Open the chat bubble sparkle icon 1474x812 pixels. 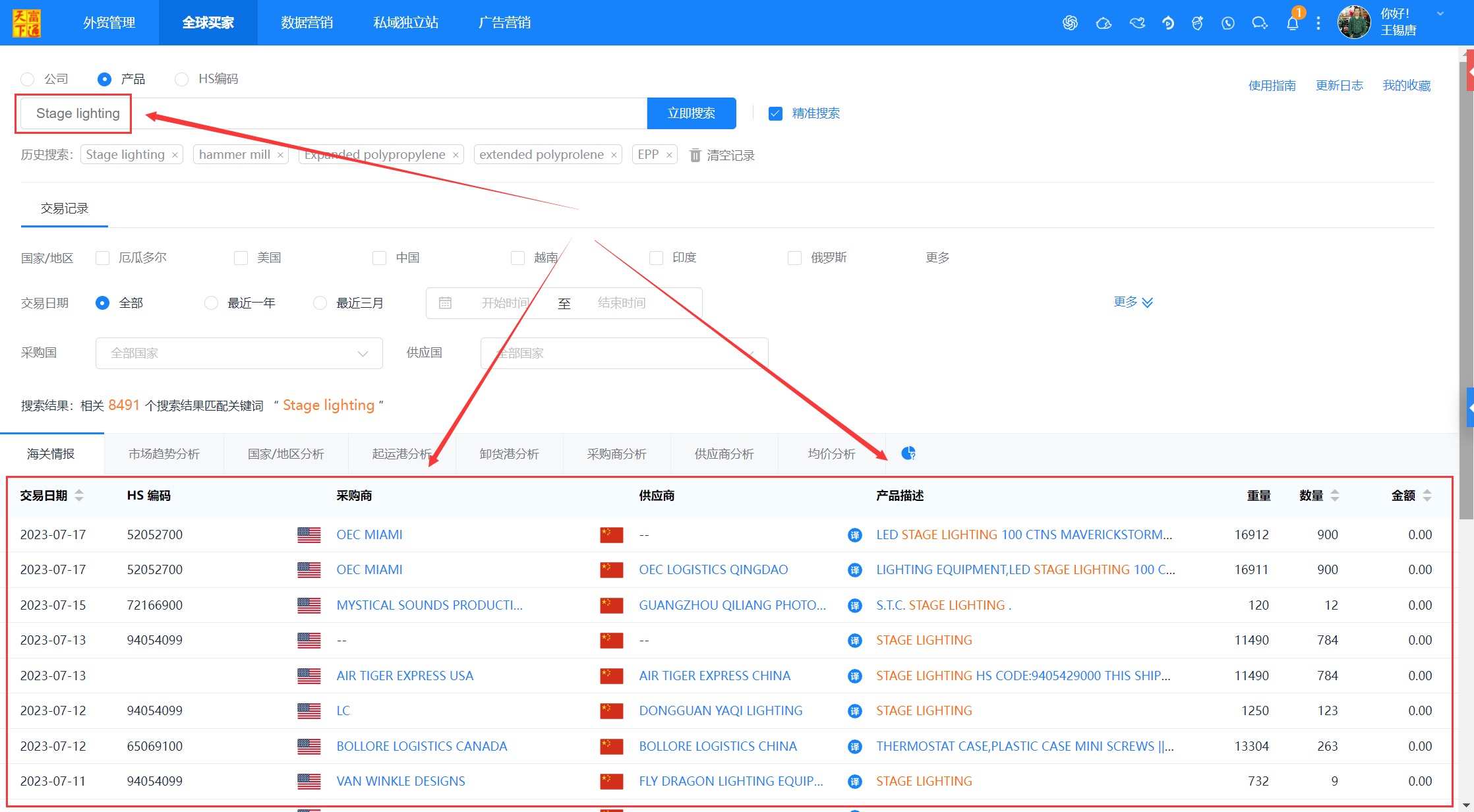pyautogui.click(x=1260, y=23)
